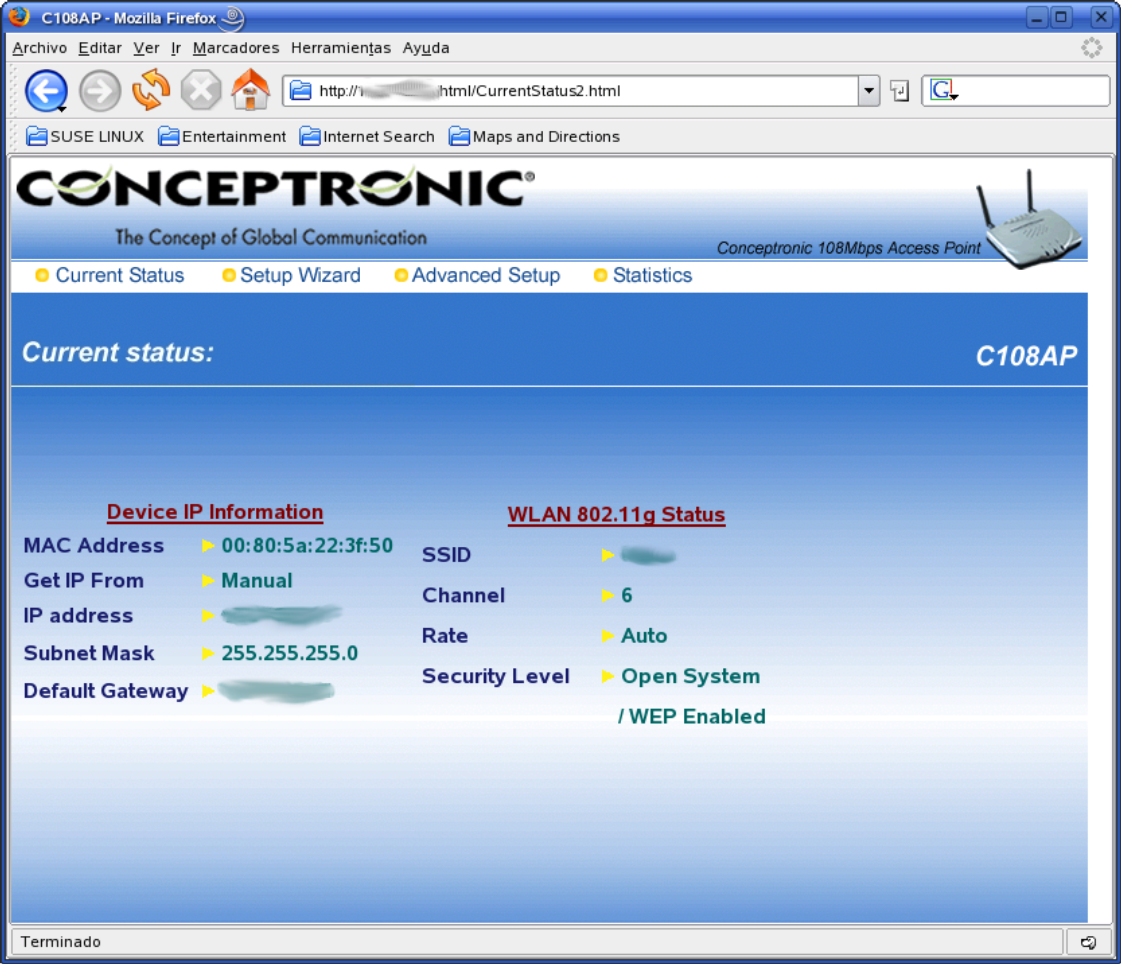Click the Go button beside address bar

(x=899, y=91)
